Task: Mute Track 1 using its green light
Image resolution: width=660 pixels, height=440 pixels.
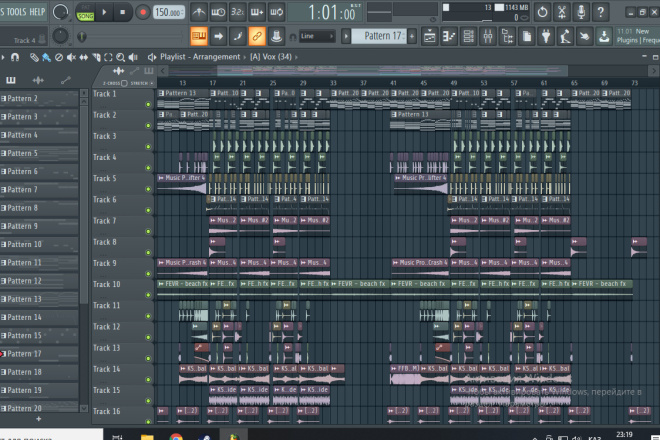Action: (x=148, y=104)
